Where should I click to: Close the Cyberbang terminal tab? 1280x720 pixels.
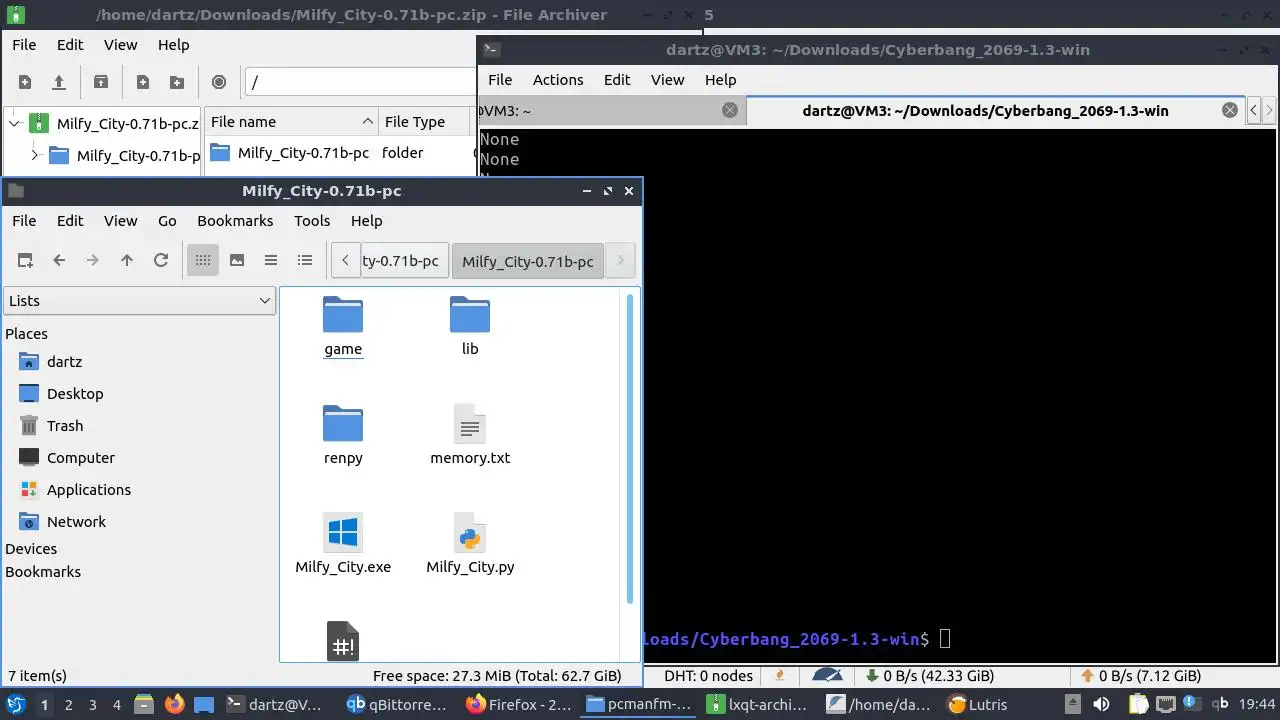point(1230,111)
